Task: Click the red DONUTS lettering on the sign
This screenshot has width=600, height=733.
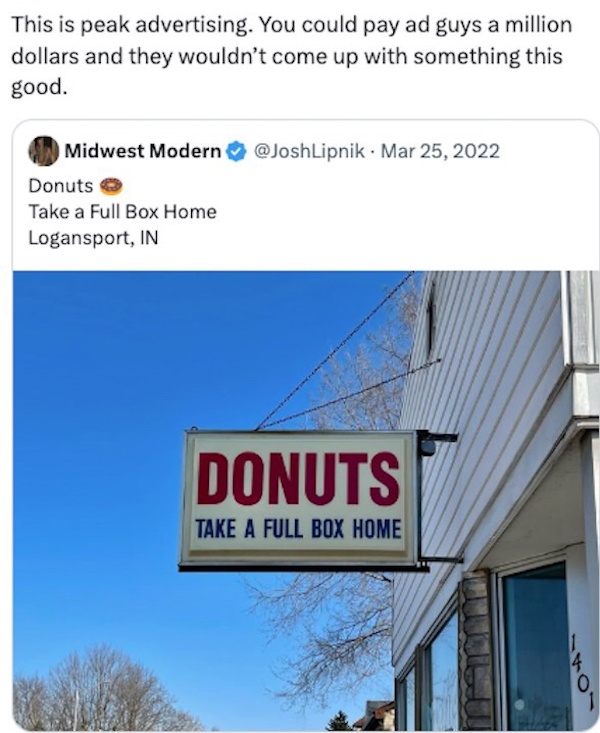Action: tap(297, 478)
